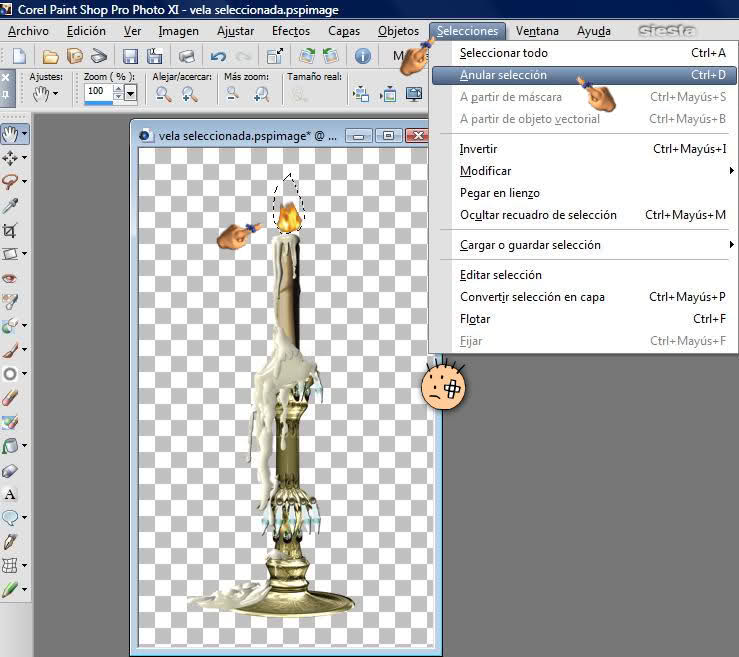Image resolution: width=739 pixels, height=657 pixels.
Task: Expand the Move tool flyout arrow
Action: pos(25,157)
